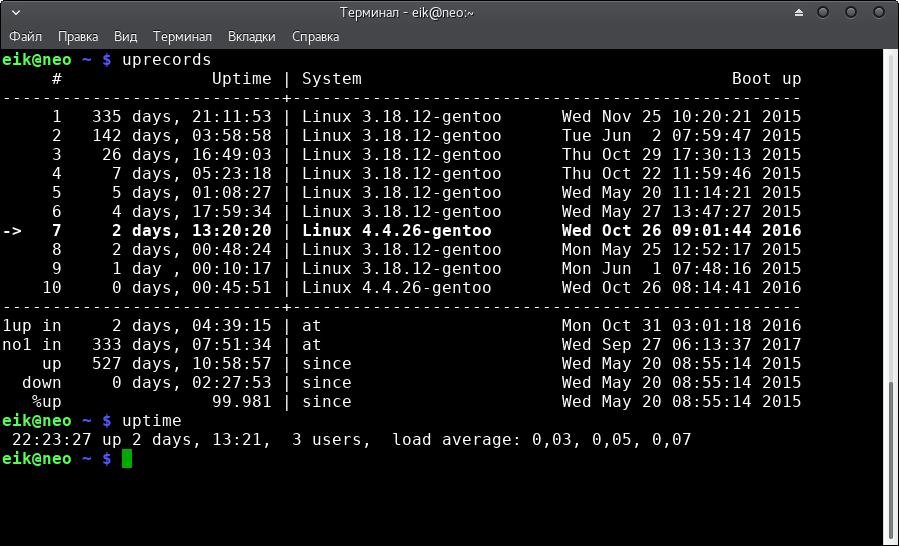Click the terminal vertical scrollbar handle

[890, 462]
